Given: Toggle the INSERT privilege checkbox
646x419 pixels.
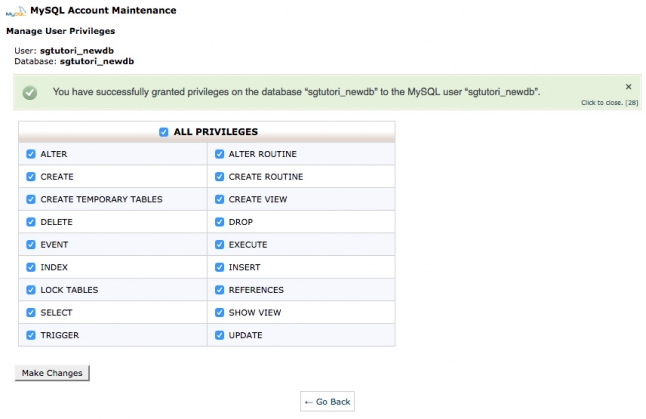Looking at the screenshot, I should coord(219,267).
